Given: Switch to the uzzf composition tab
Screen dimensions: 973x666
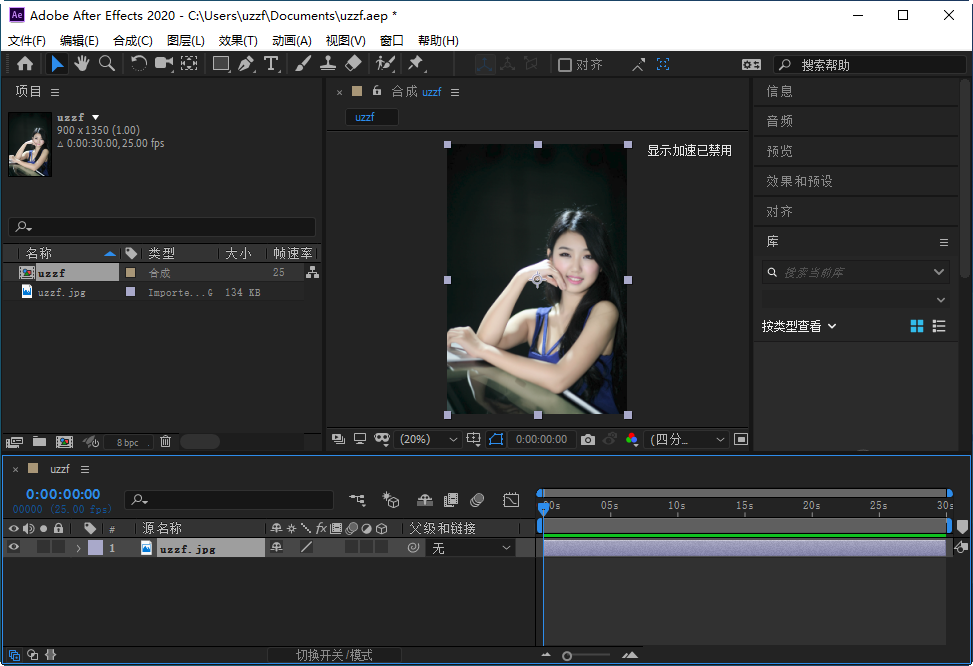Looking at the screenshot, I should tap(370, 116).
